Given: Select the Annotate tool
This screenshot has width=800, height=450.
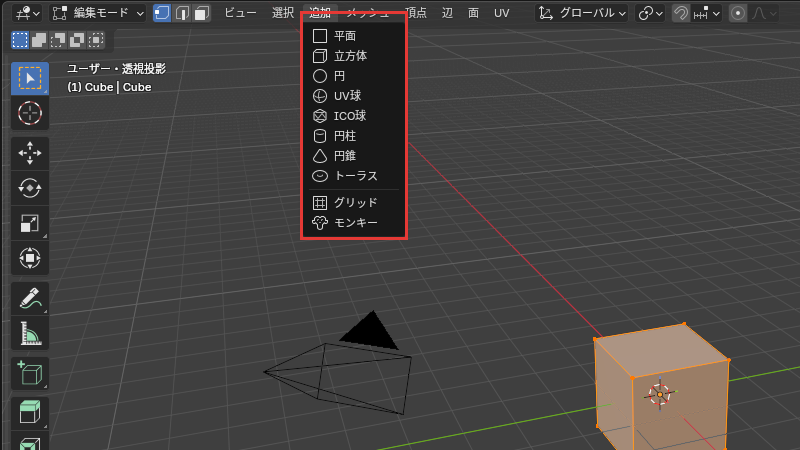Looking at the screenshot, I should click(30, 298).
